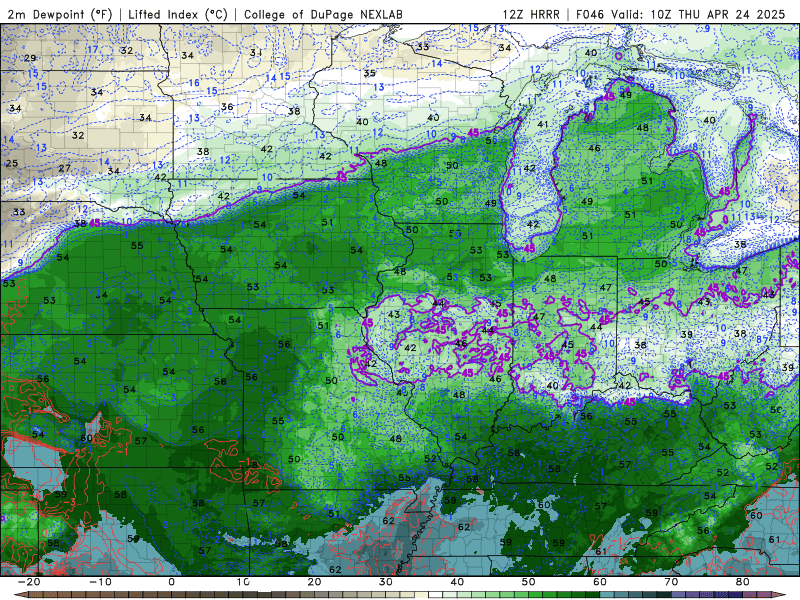800x600 pixels.
Task: Click the 20 label on the color scale
Action: coord(314,582)
